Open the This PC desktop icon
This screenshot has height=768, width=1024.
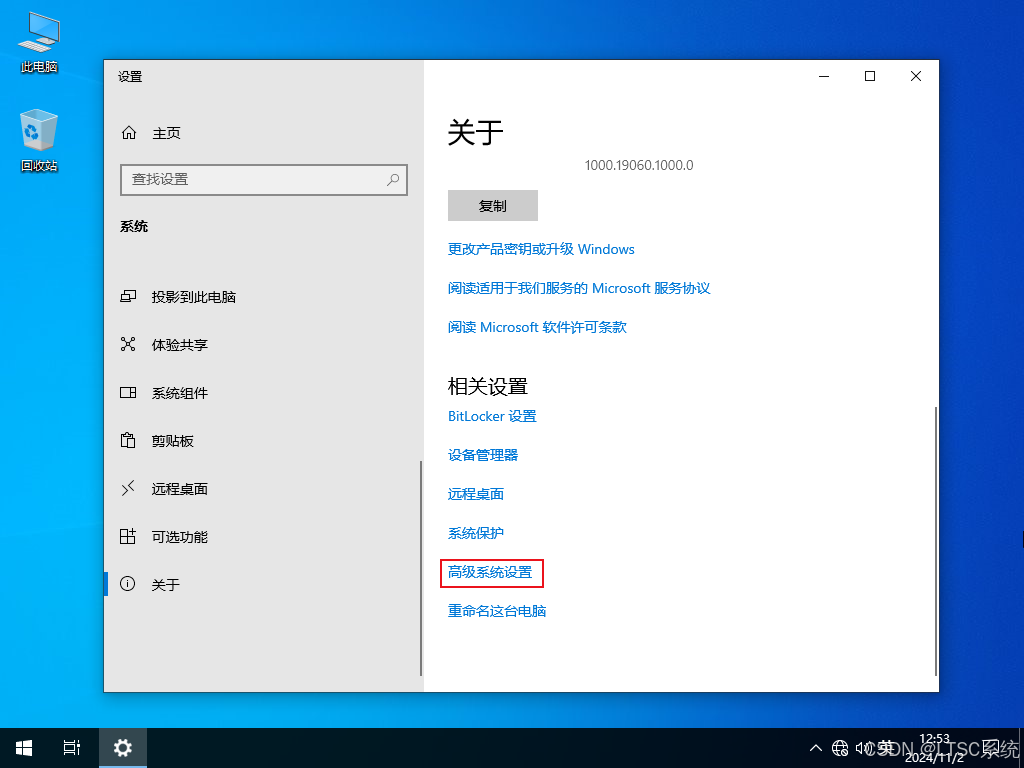click(39, 42)
